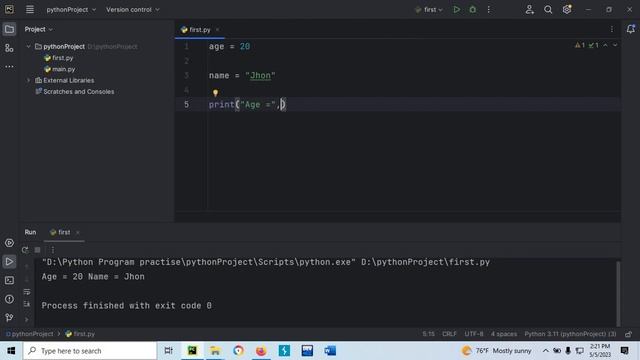The height and width of the screenshot is (360, 640).
Task: Open the main hamburger menu
Action: 30,9
